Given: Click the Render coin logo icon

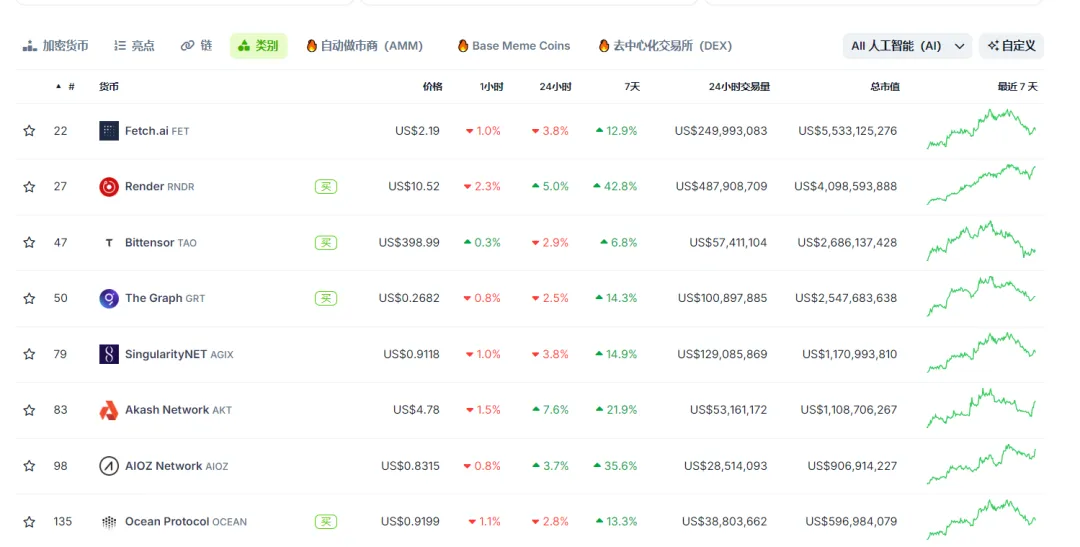Looking at the screenshot, I should pos(109,187).
